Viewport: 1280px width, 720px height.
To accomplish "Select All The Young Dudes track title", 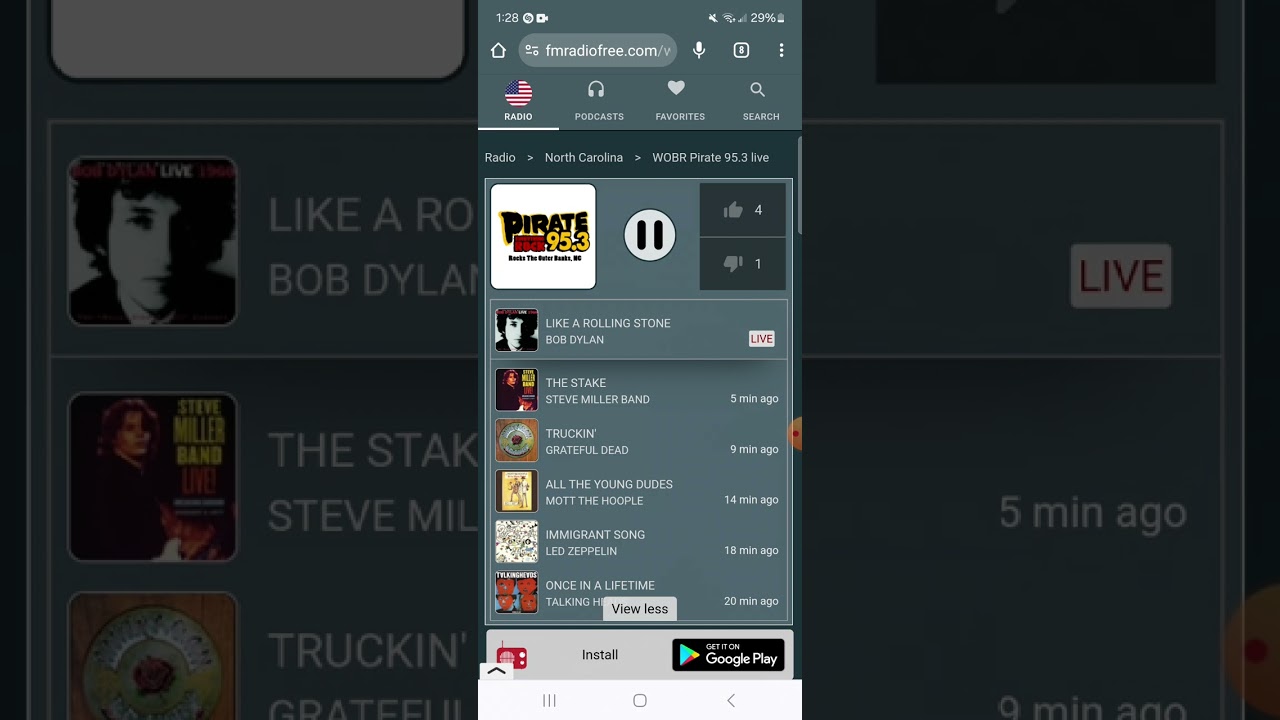I will point(609,484).
